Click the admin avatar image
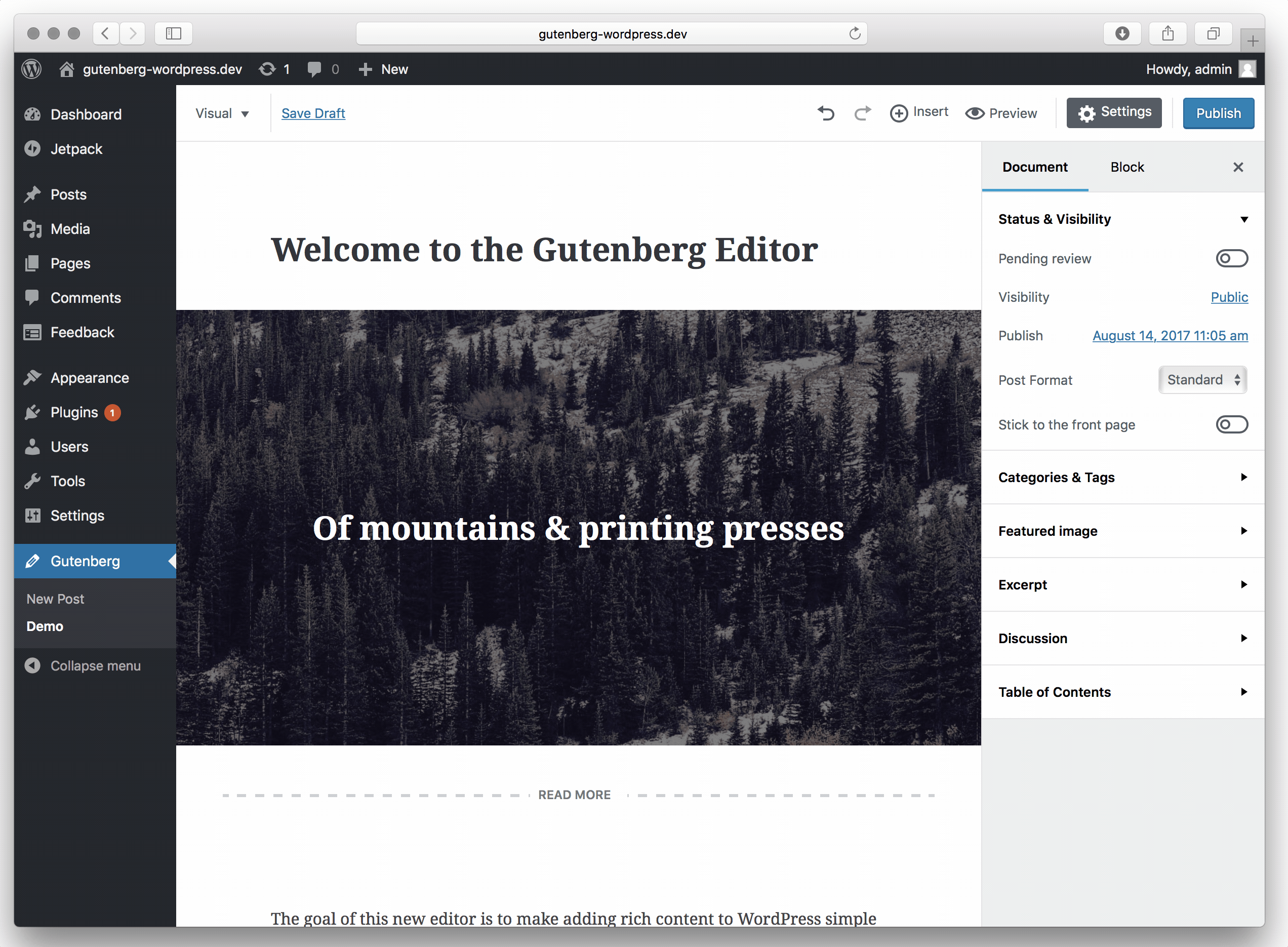 point(1247,69)
